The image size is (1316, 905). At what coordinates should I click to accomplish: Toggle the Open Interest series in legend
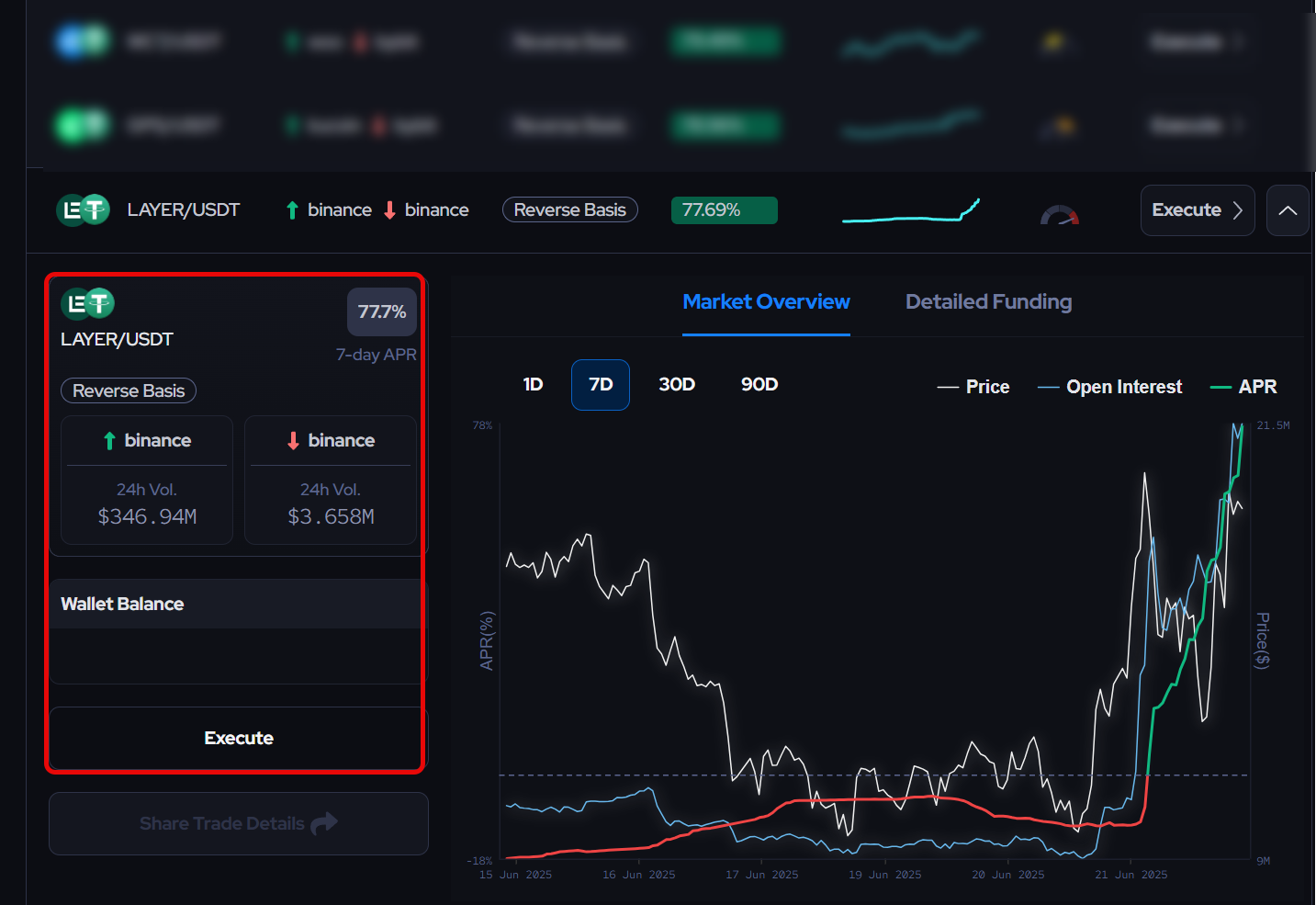[x=1109, y=387]
